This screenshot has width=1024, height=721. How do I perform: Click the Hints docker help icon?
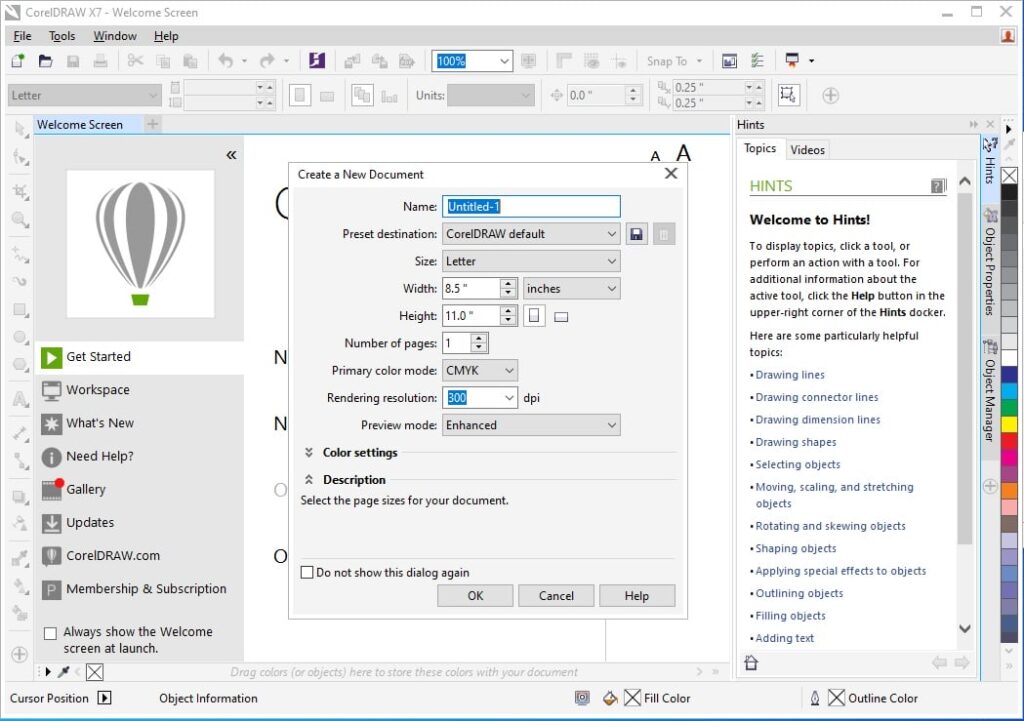point(938,186)
